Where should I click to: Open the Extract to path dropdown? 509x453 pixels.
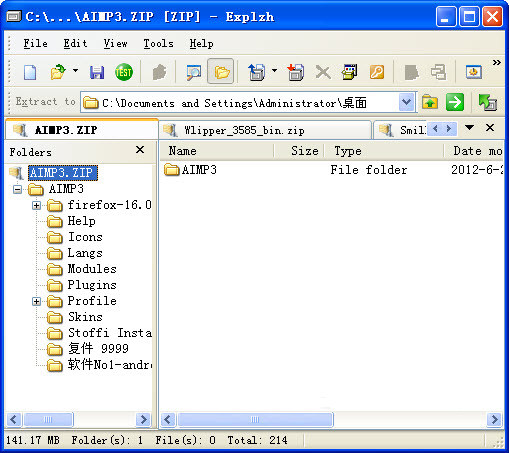pyautogui.click(x=406, y=102)
